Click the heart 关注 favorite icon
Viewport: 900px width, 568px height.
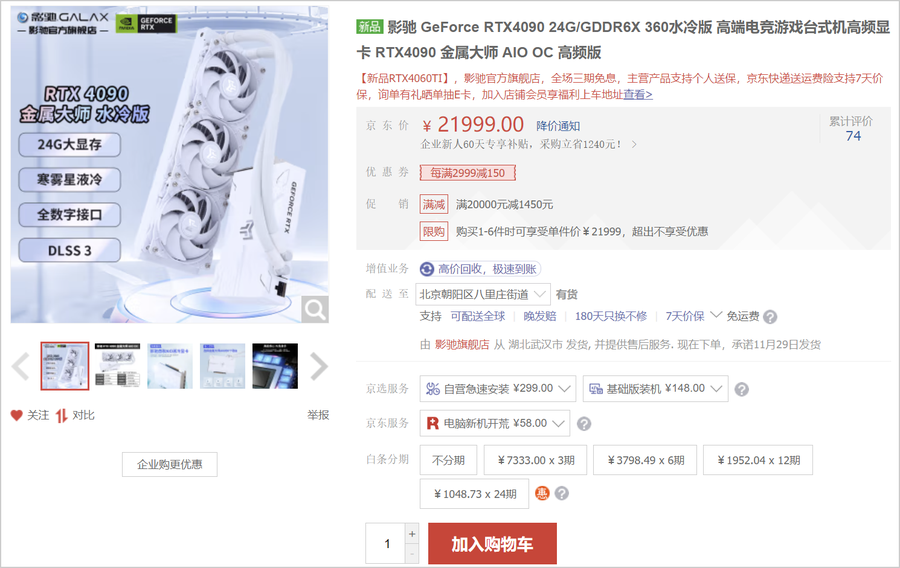point(17,415)
